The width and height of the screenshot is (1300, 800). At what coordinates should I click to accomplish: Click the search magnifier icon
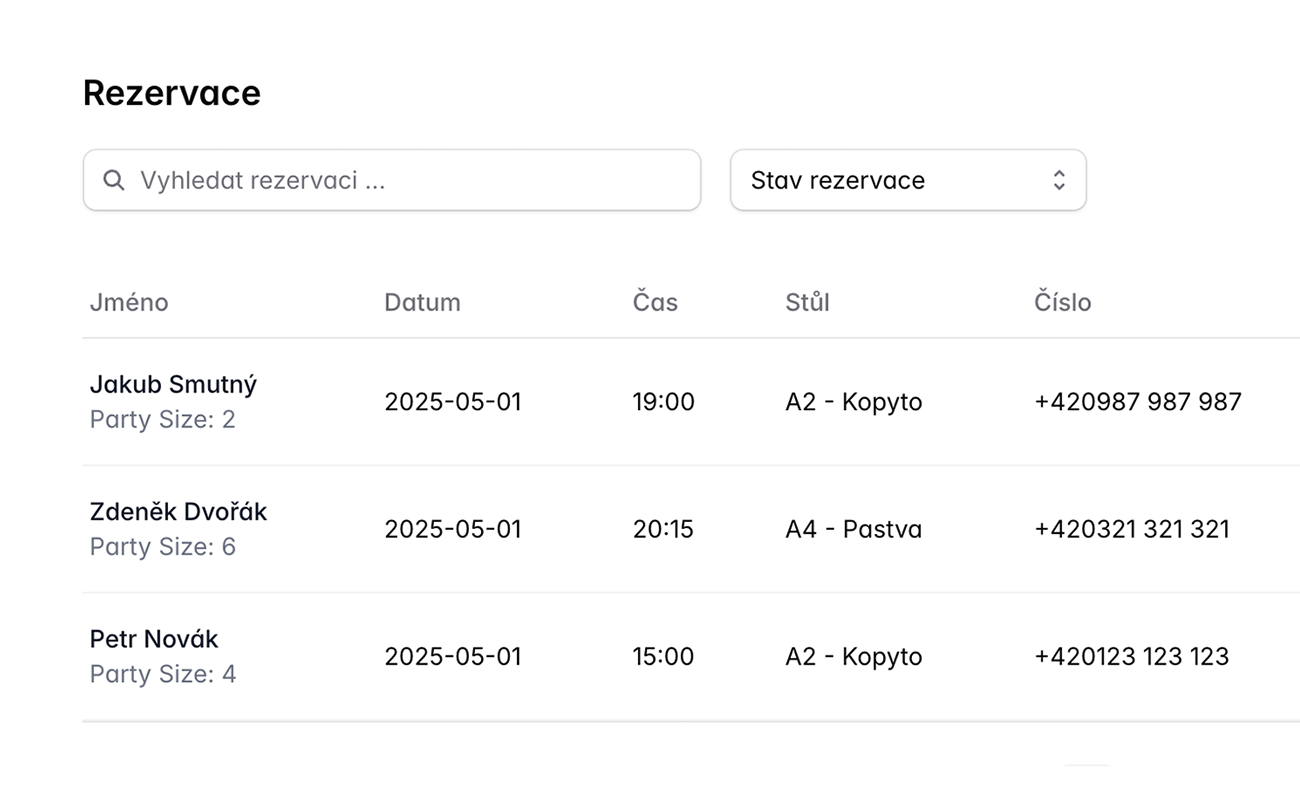pos(114,180)
